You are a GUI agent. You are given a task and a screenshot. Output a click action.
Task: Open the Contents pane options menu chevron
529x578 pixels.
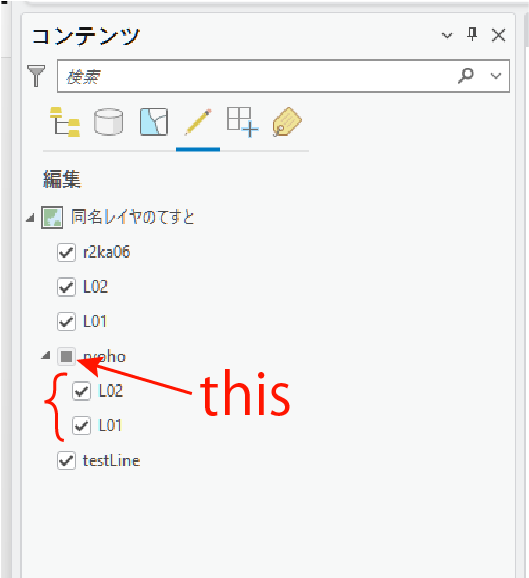click(447, 35)
